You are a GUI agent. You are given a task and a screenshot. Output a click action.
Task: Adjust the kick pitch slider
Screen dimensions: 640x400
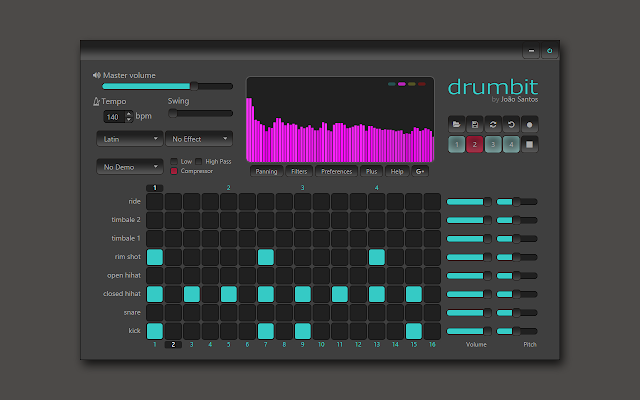(x=517, y=331)
